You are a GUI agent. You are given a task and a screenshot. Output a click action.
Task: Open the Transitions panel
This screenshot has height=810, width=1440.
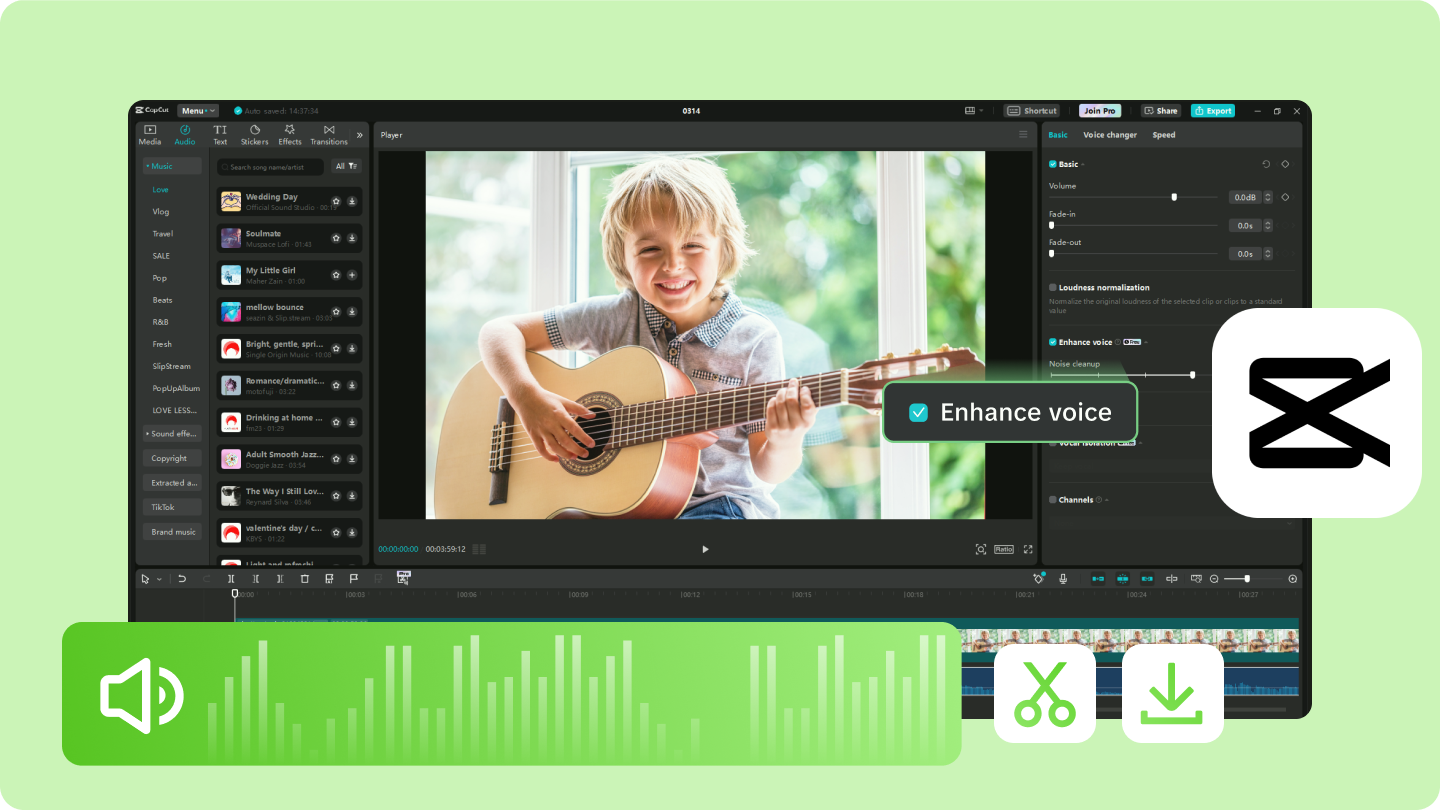[328, 135]
